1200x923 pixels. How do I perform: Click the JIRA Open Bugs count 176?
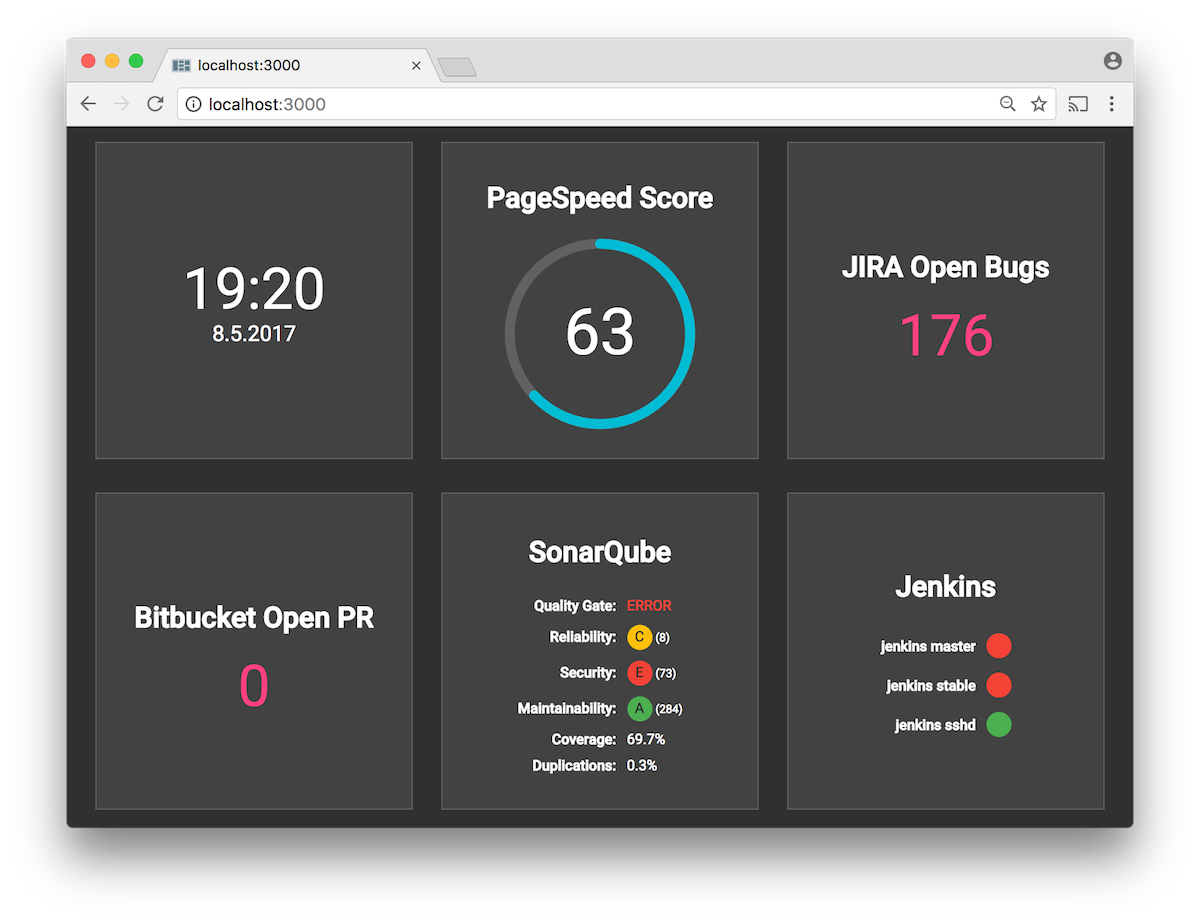tap(945, 336)
